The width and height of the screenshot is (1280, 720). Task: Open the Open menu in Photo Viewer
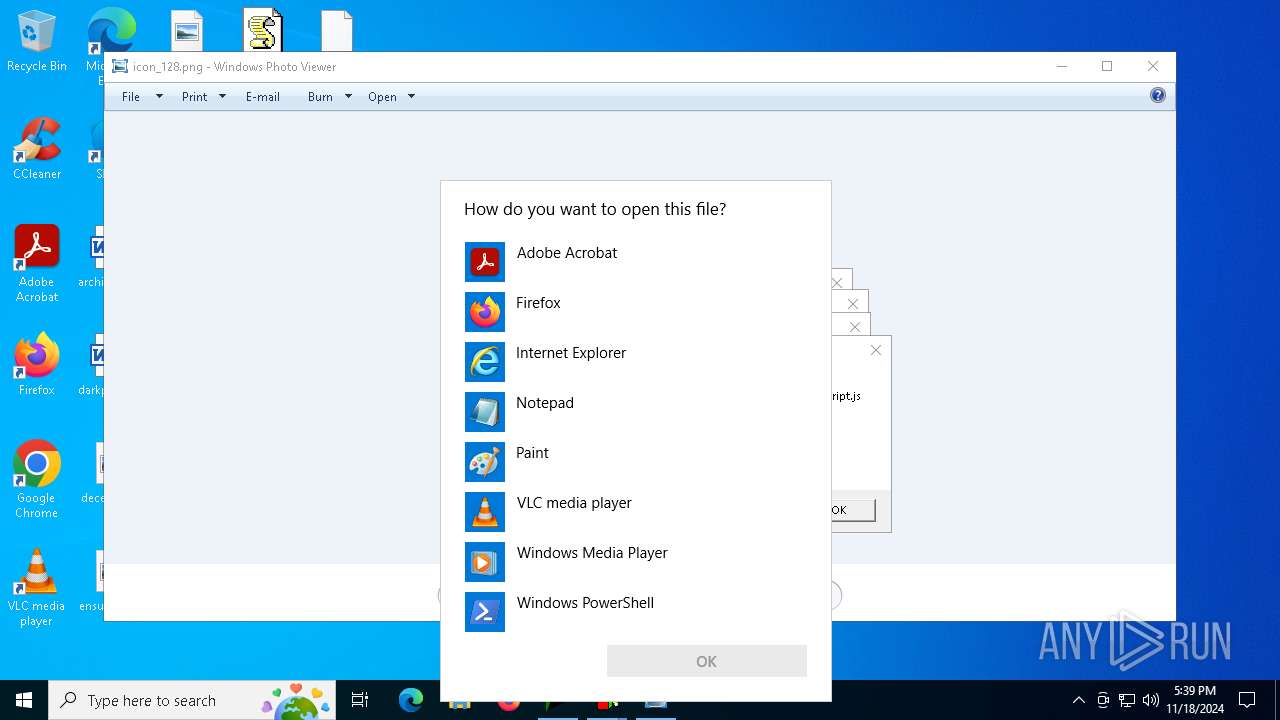382,97
